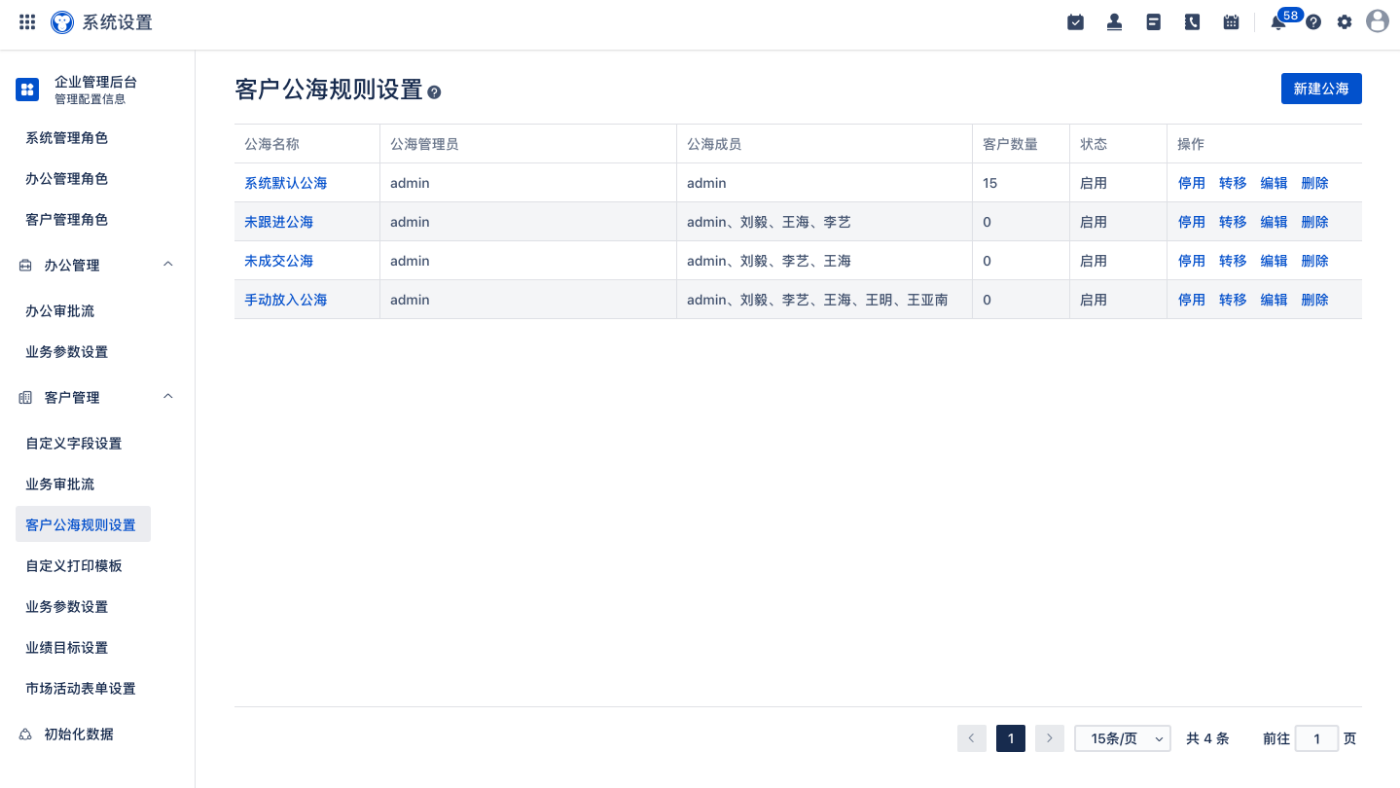1400x788 pixels.
Task: Open the app grid launcher icon
Action: [x=27, y=22]
